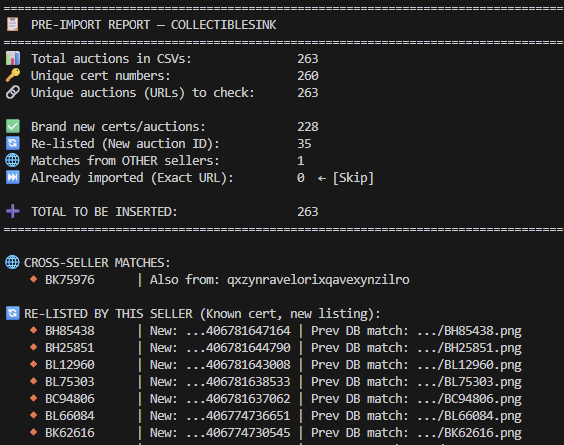
Task: Click the 'Already imported (Exact URL):' label
Action: click(x=132, y=178)
